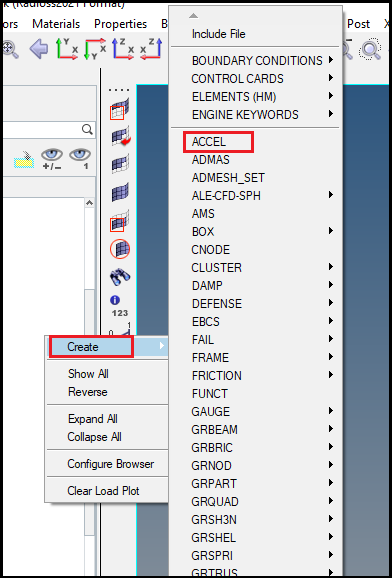Select ACCEL from Create submenu
392x578 pixels.
click(209, 142)
